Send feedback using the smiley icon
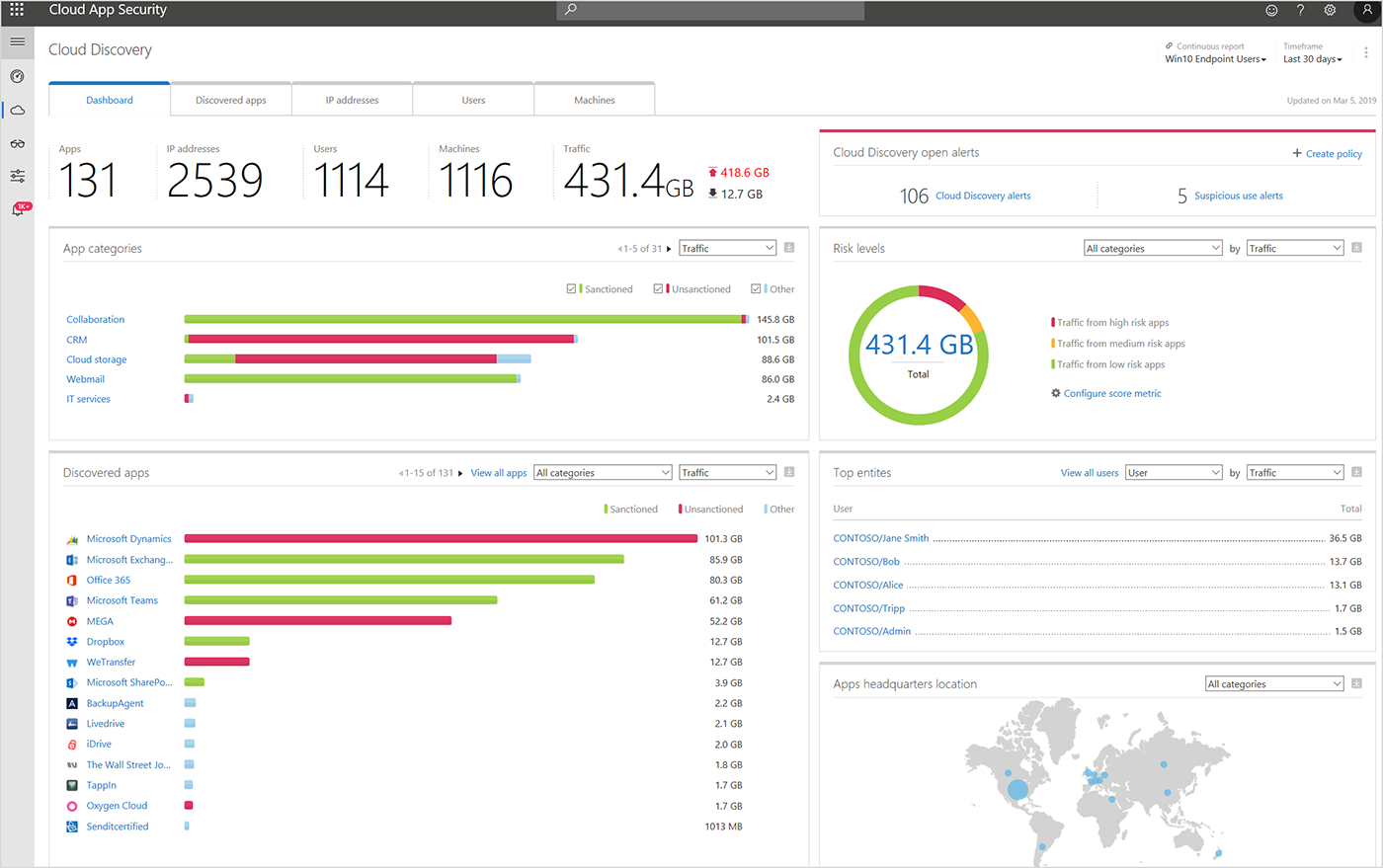This screenshot has height=868, width=1383. [x=1271, y=10]
